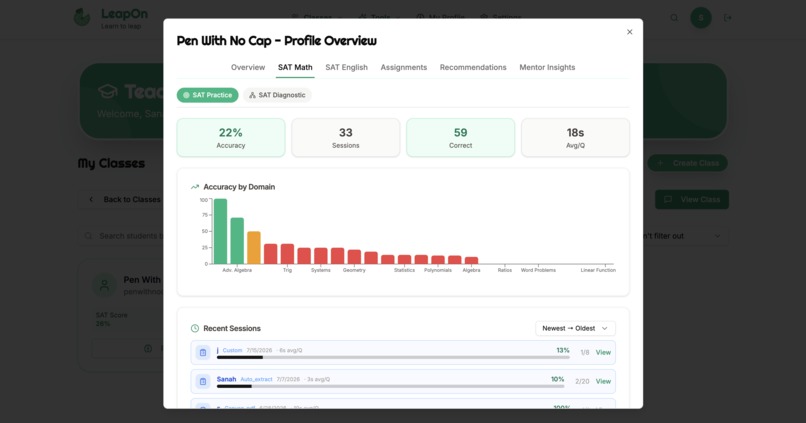Click View Class button in the background page
This screenshot has width=806, height=423.
(692, 199)
